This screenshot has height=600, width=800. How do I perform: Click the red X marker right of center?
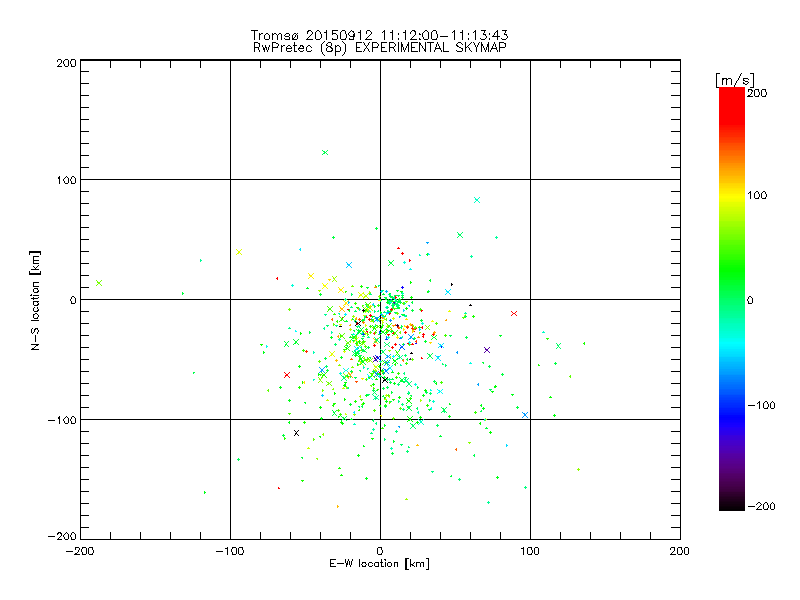[x=514, y=313]
